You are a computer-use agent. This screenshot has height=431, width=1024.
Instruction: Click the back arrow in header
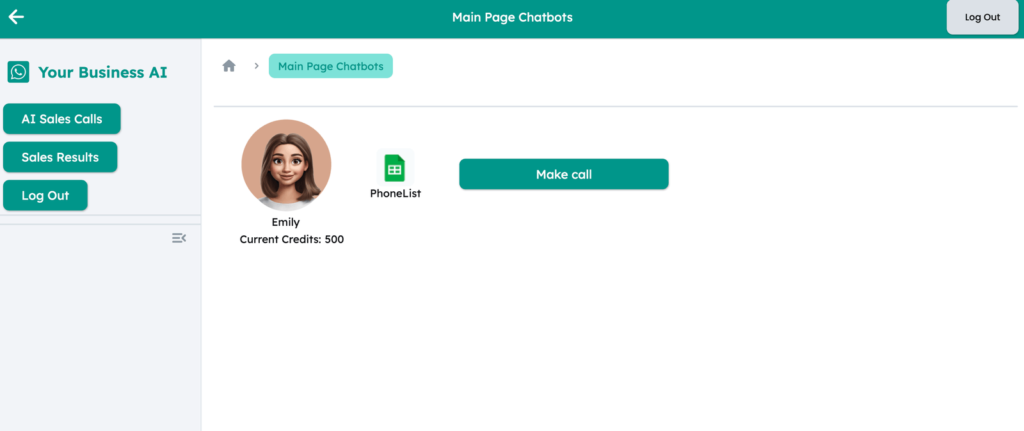point(16,17)
